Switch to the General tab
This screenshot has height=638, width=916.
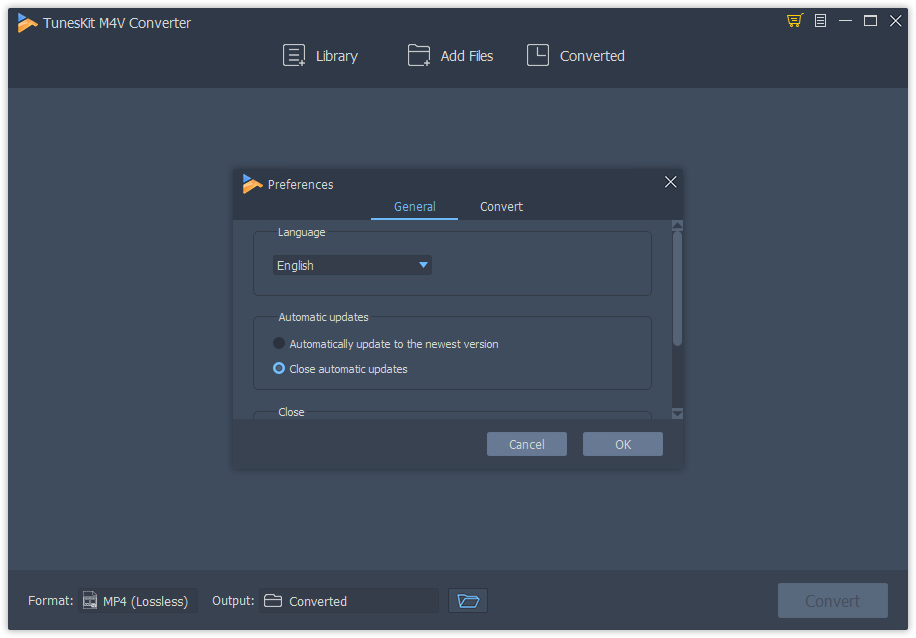click(414, 206)
